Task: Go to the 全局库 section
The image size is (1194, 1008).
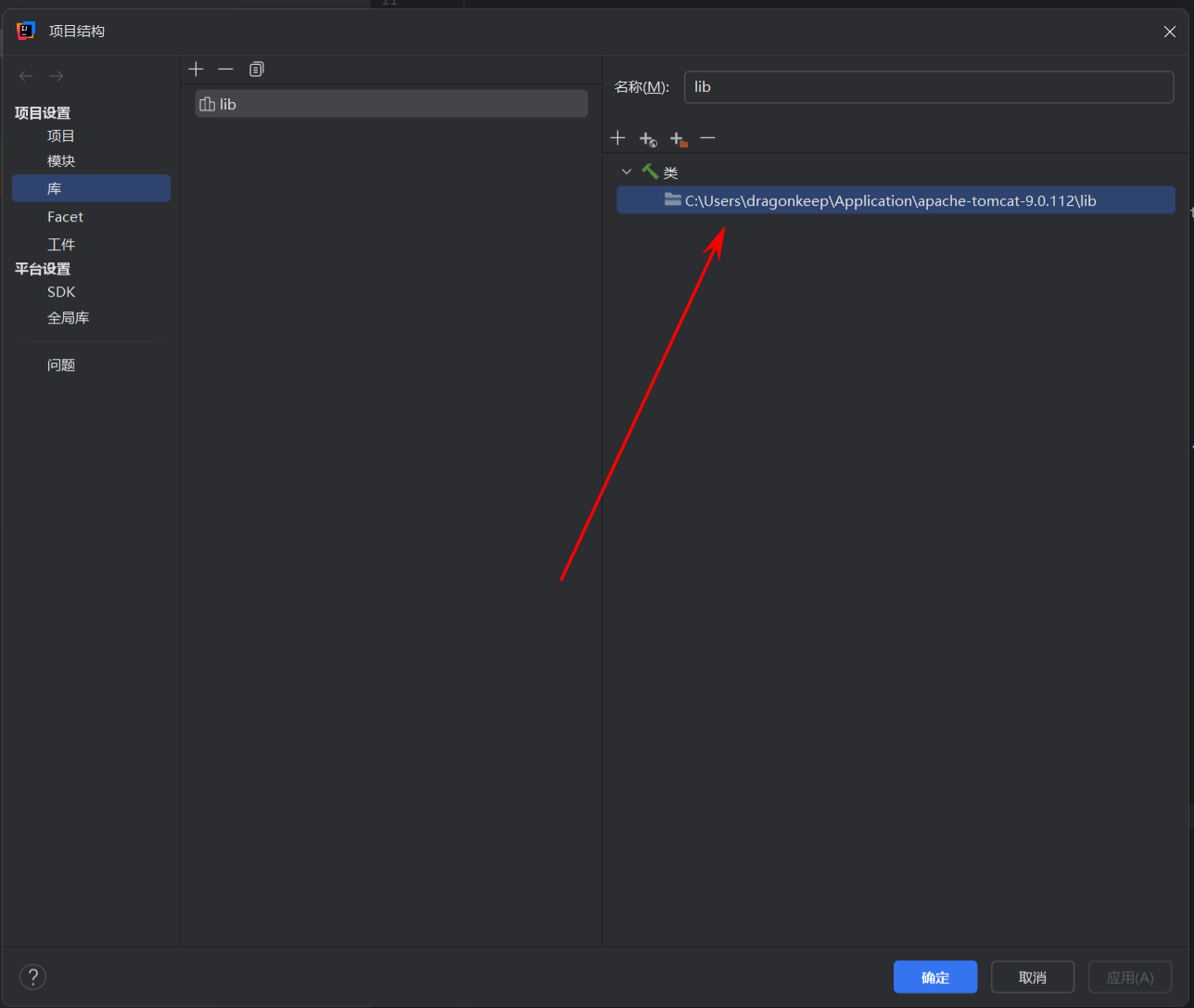Action: pos(69,318)
